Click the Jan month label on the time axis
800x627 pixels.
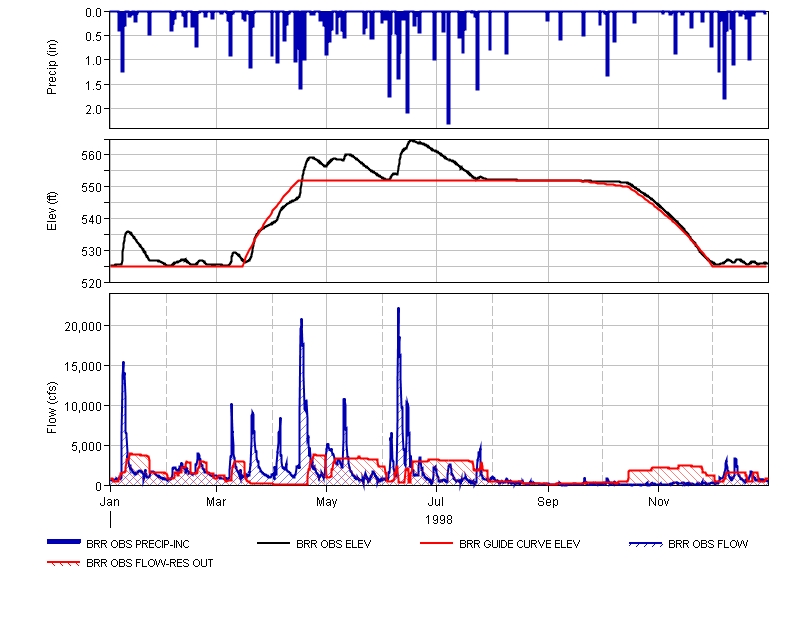click(110, 502)
